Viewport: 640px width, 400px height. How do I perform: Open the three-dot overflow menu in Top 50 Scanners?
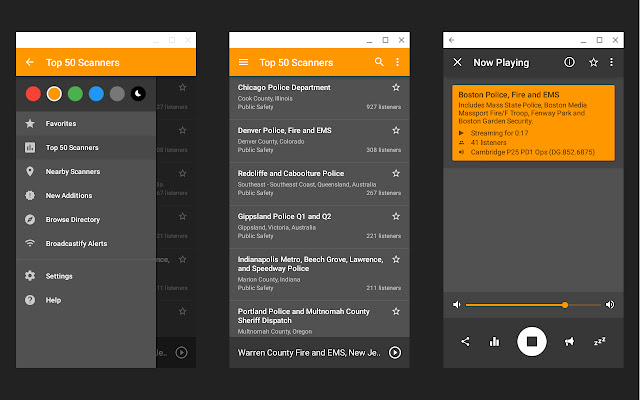[x=397, y=62]
